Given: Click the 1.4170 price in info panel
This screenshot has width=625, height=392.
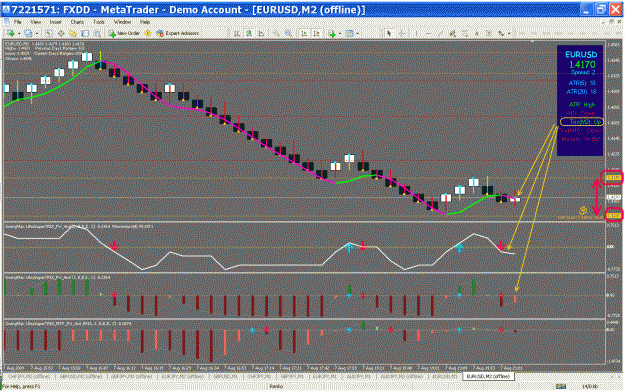Looking at the screenshot, I should click(x=582, y=64).
